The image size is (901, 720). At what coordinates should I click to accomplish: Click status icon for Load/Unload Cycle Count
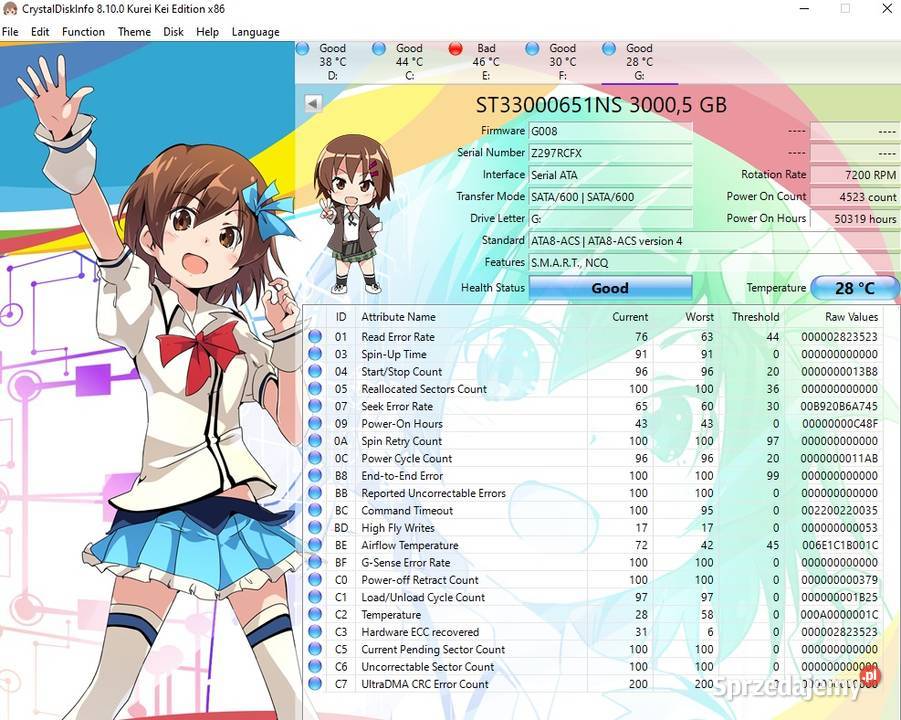point(315,597)
